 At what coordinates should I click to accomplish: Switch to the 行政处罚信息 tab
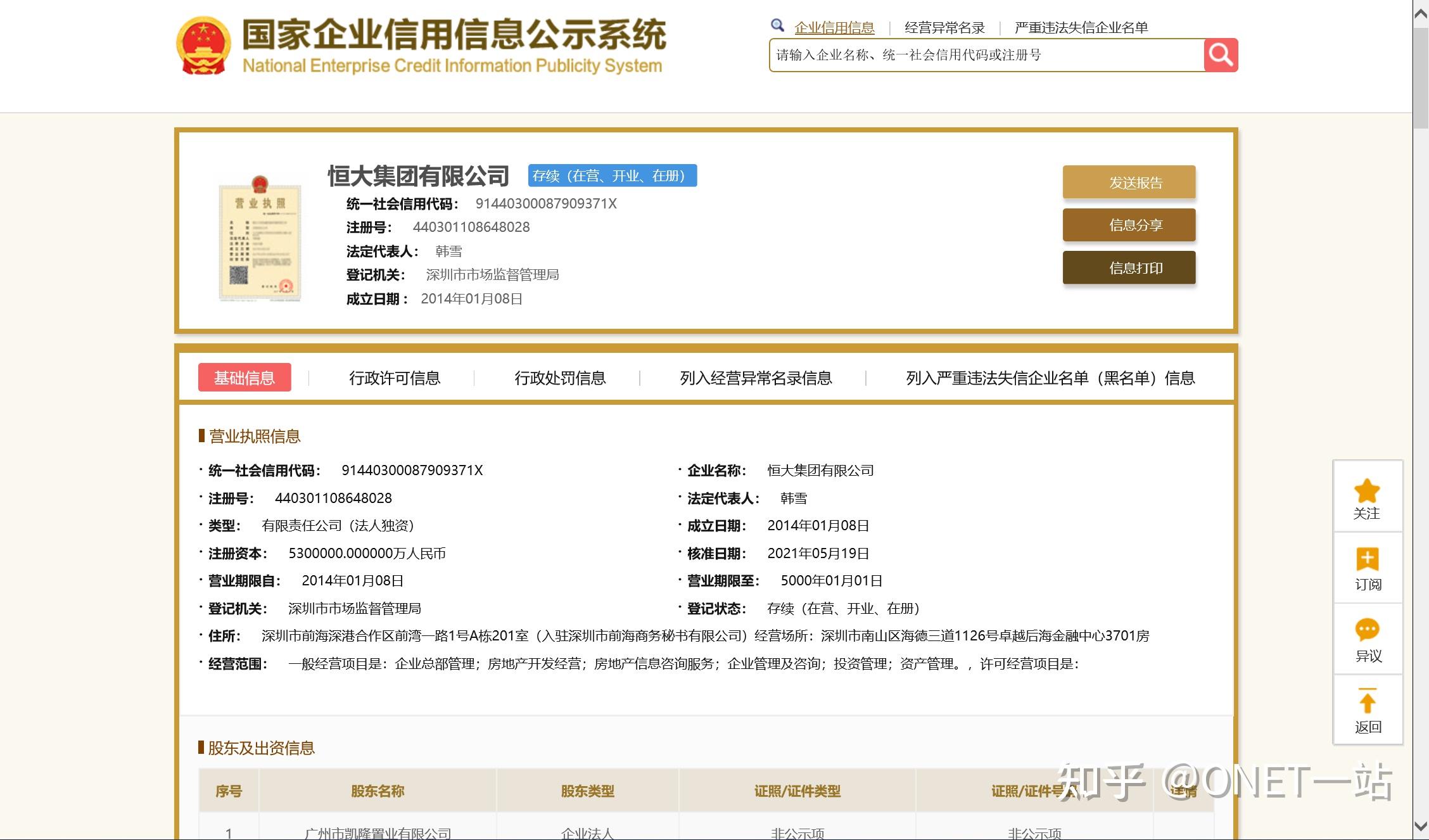[x=560, y=378]
